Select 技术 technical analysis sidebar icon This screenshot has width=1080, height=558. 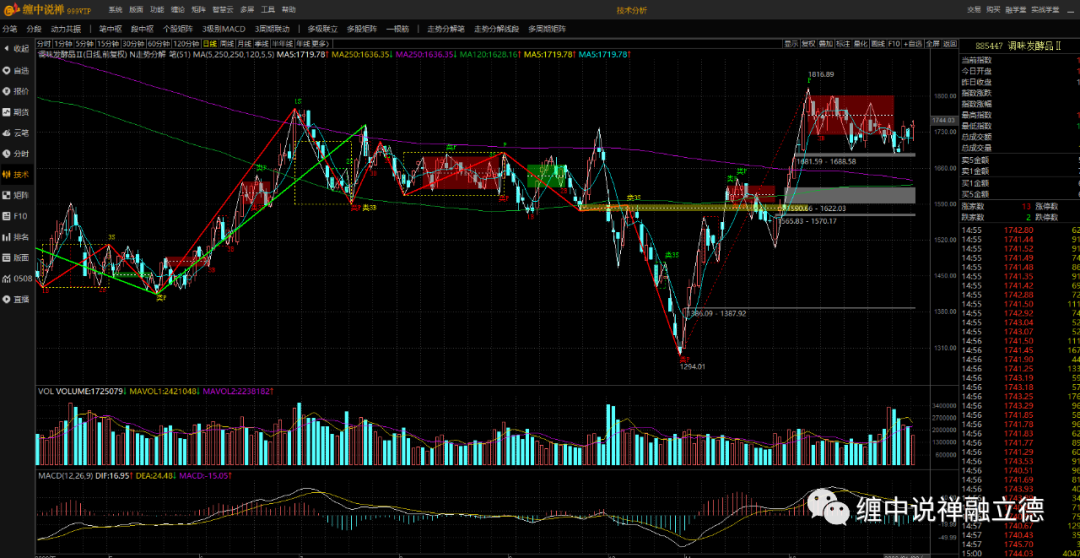[x=16, y=174]
